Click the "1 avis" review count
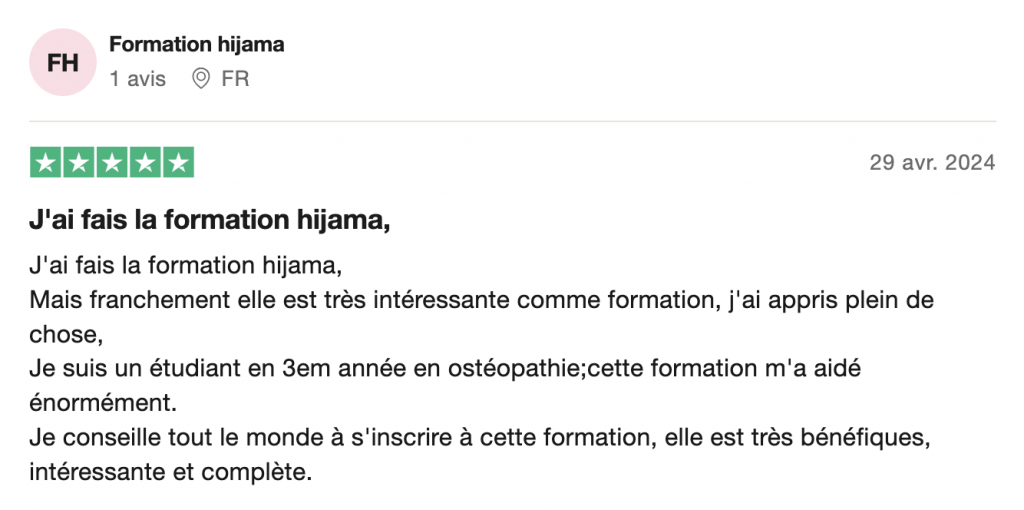The height and width of the screenshot is (510, 1024). pyautogui.click(x=138, y=78)
